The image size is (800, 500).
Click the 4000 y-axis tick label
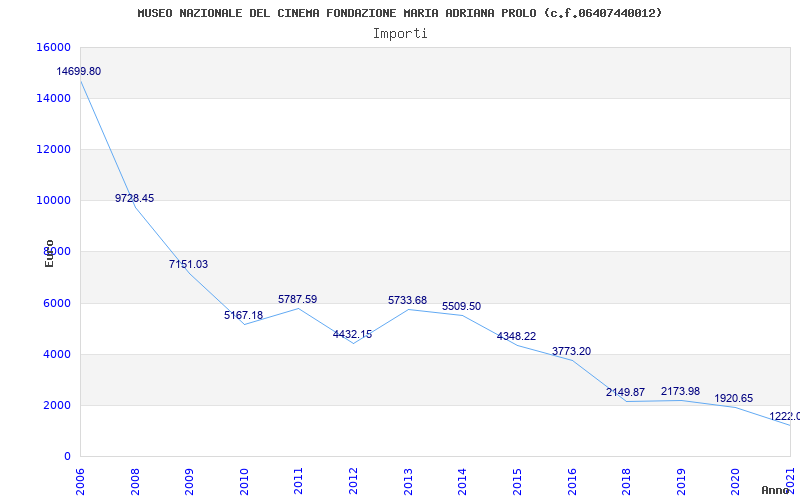point(57,355)
